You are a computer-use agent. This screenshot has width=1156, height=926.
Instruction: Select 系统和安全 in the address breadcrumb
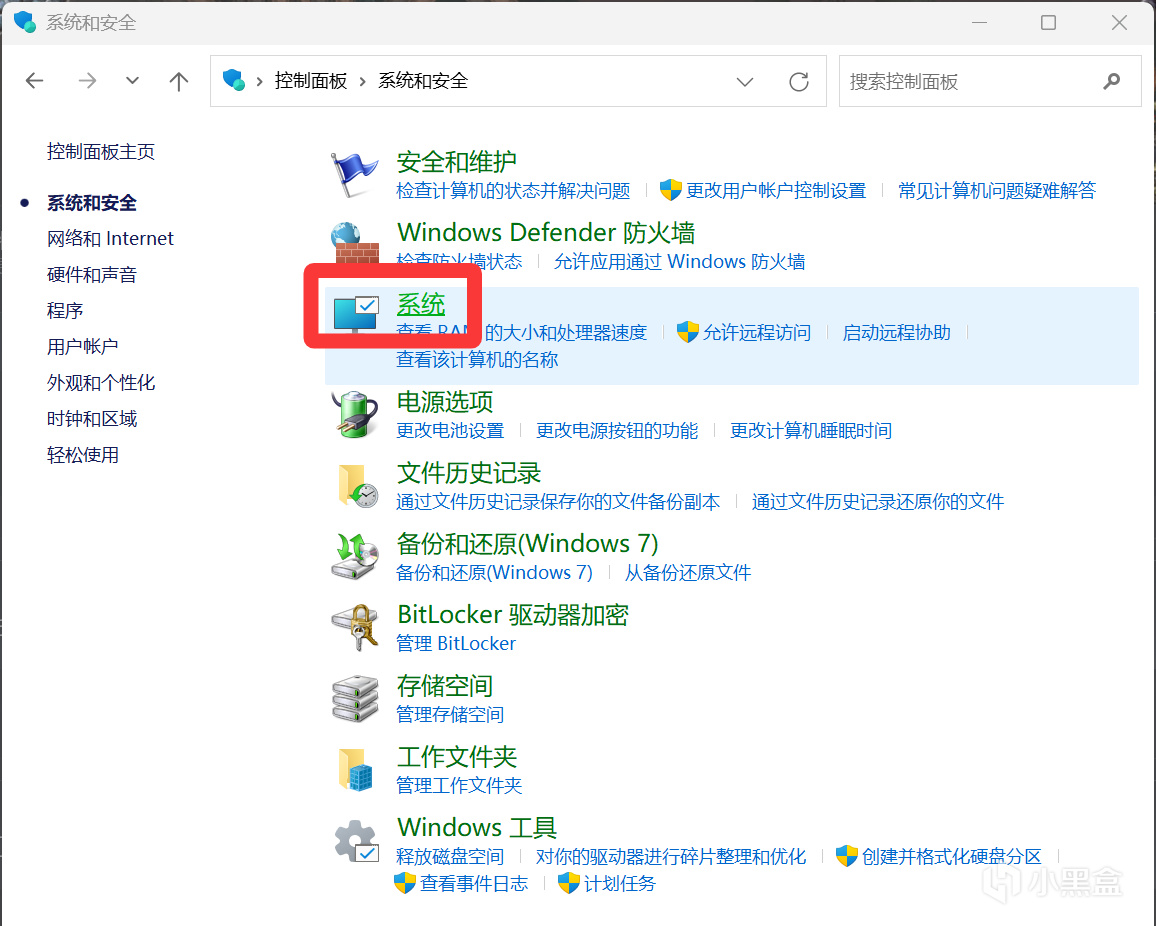pyautogui.click(x=423, y=80)
